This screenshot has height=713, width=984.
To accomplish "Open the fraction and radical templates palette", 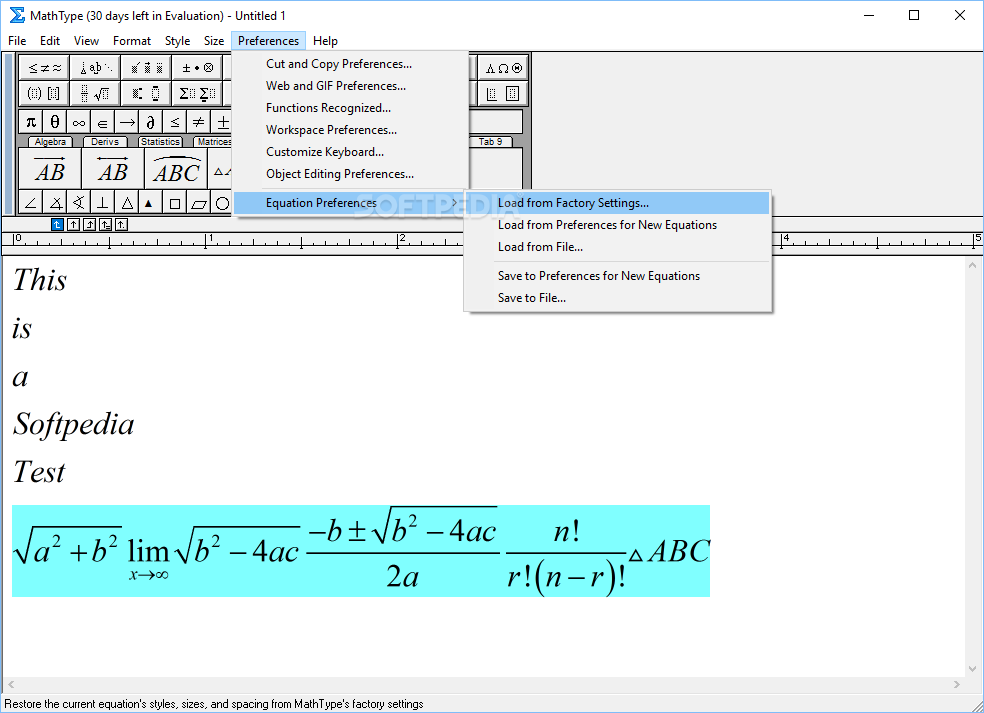I will [95, 94].
